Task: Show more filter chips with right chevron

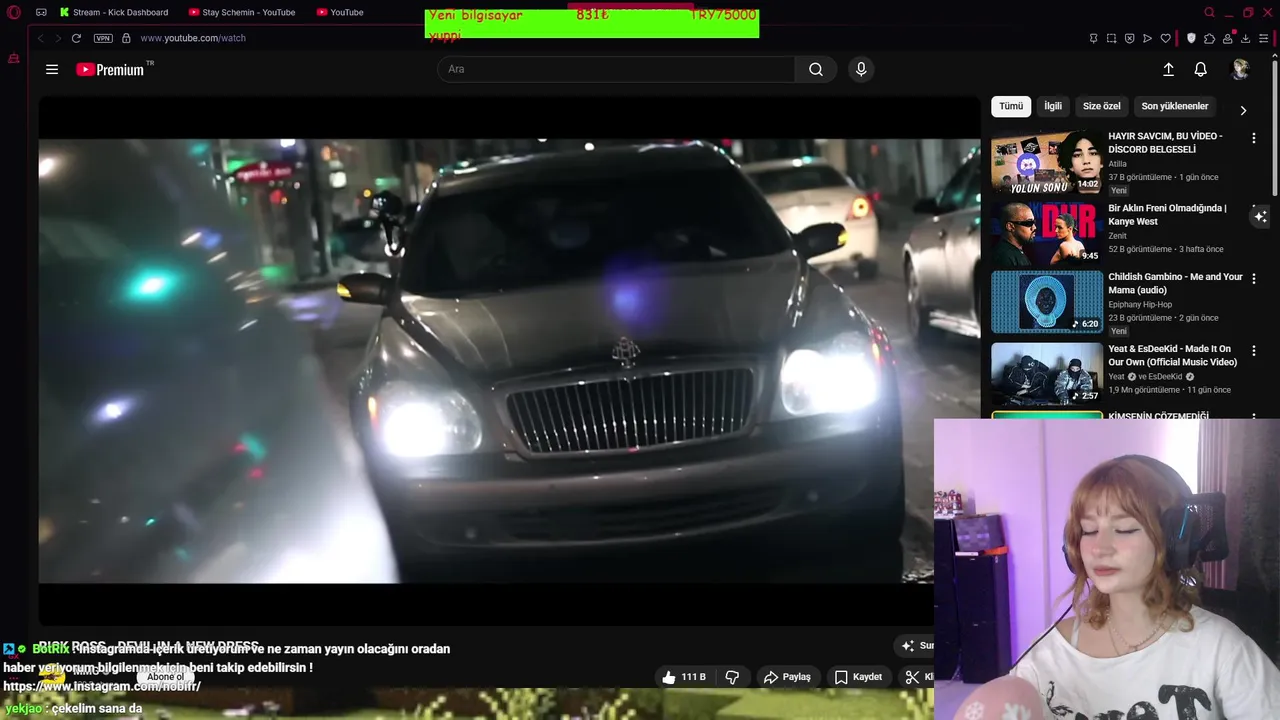Action: coord(1243,110)
